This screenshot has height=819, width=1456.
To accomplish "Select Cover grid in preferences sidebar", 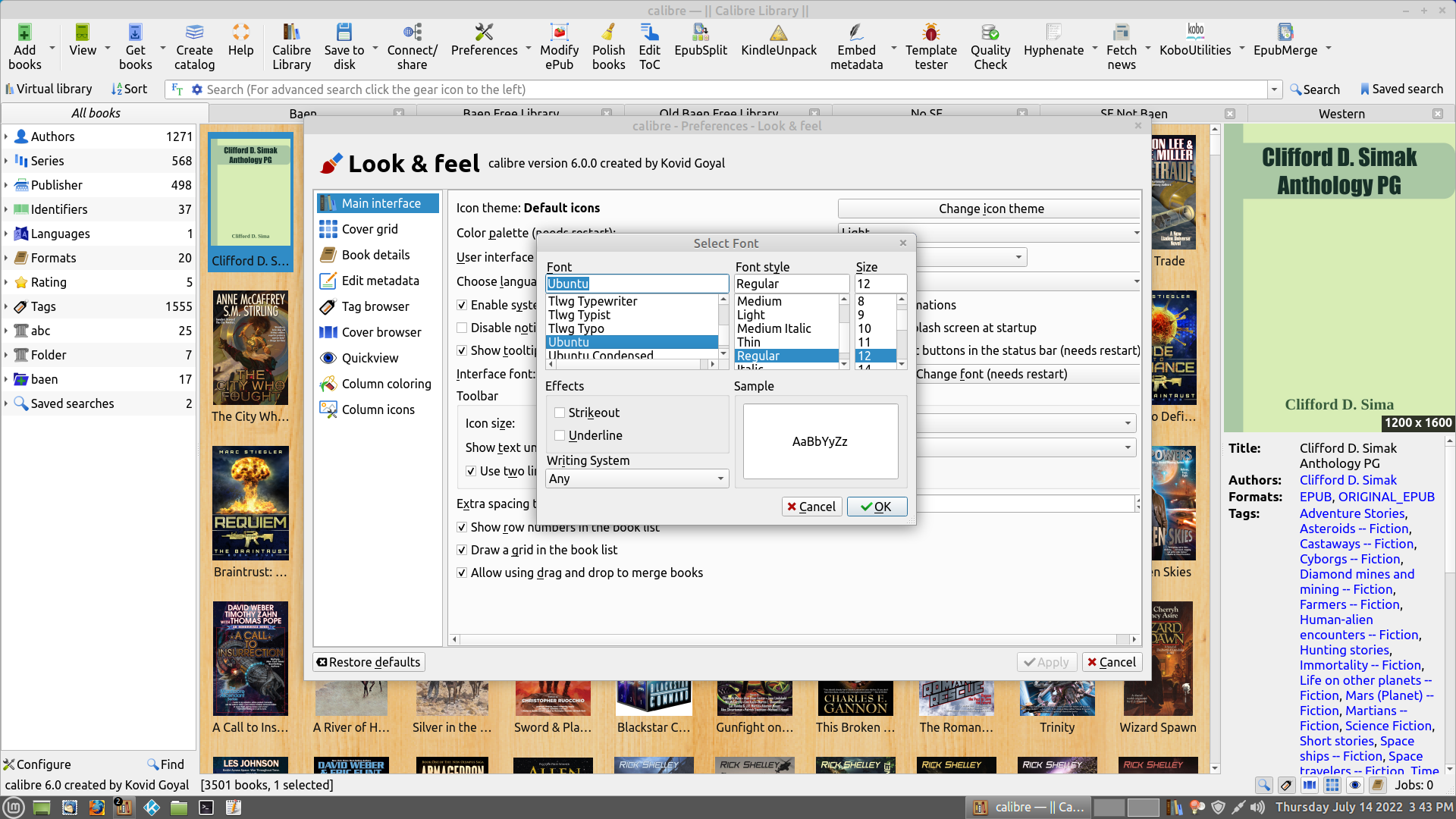I will [x=369, y=229].
